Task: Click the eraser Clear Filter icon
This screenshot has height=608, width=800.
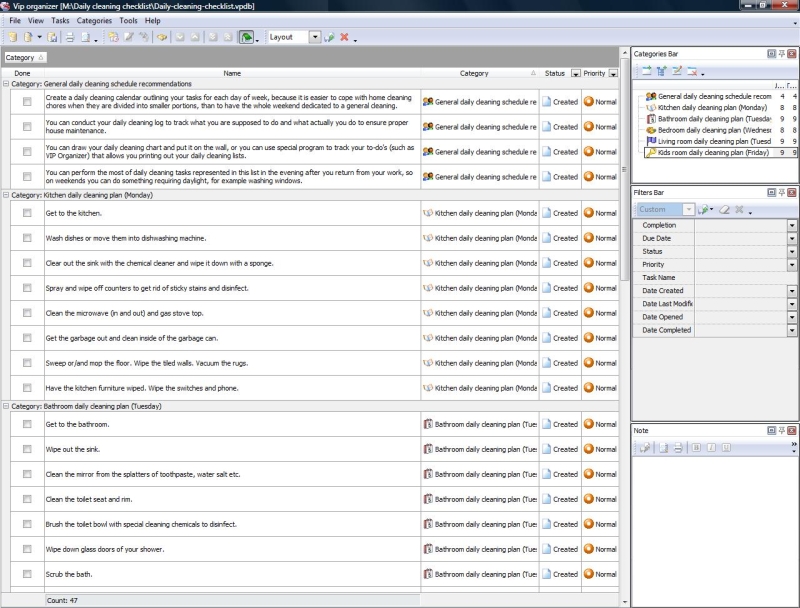Action: pyautogui.click(x=724, y=210)
